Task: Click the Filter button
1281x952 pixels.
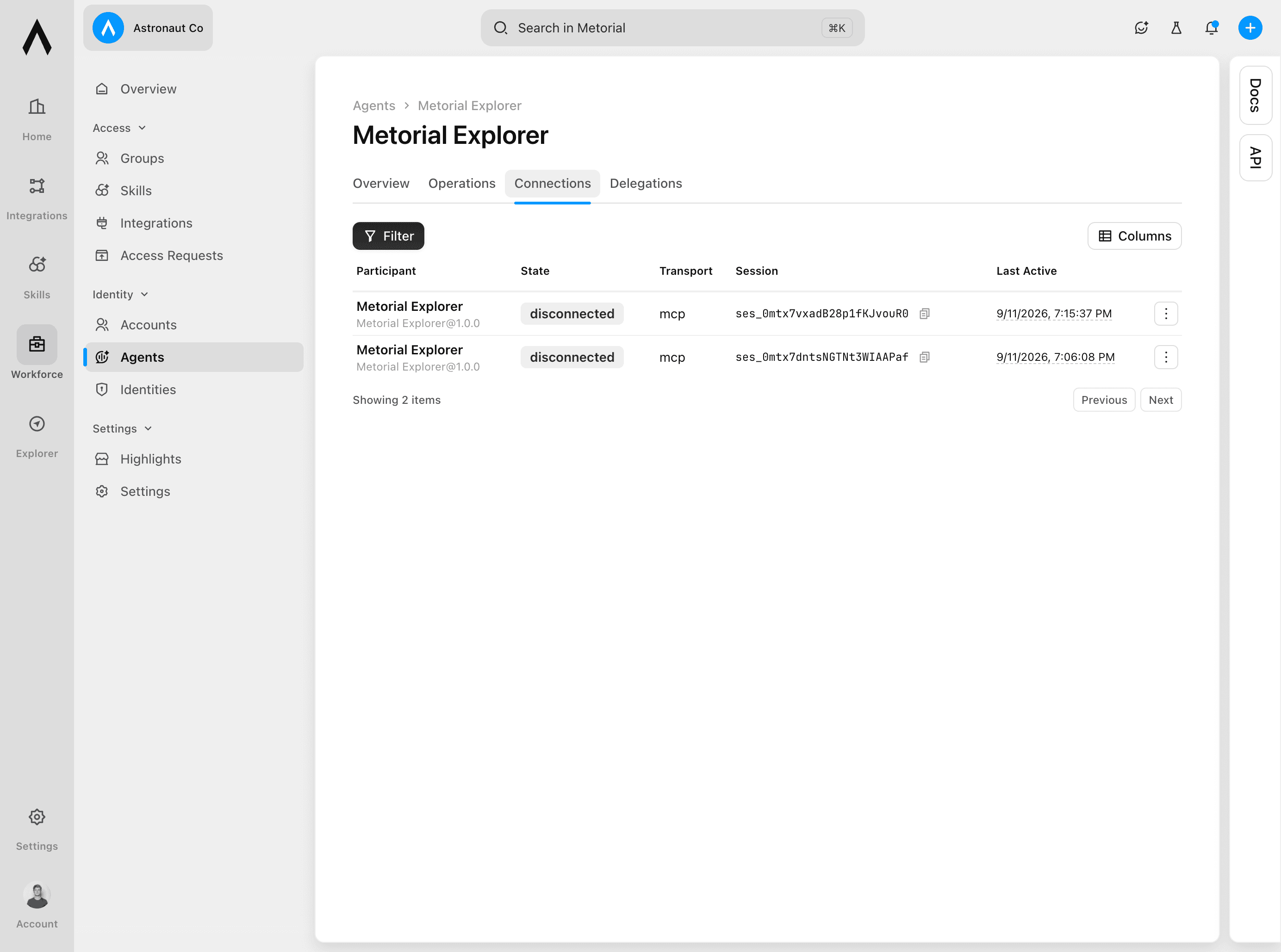Action: [x=388, y=236]
